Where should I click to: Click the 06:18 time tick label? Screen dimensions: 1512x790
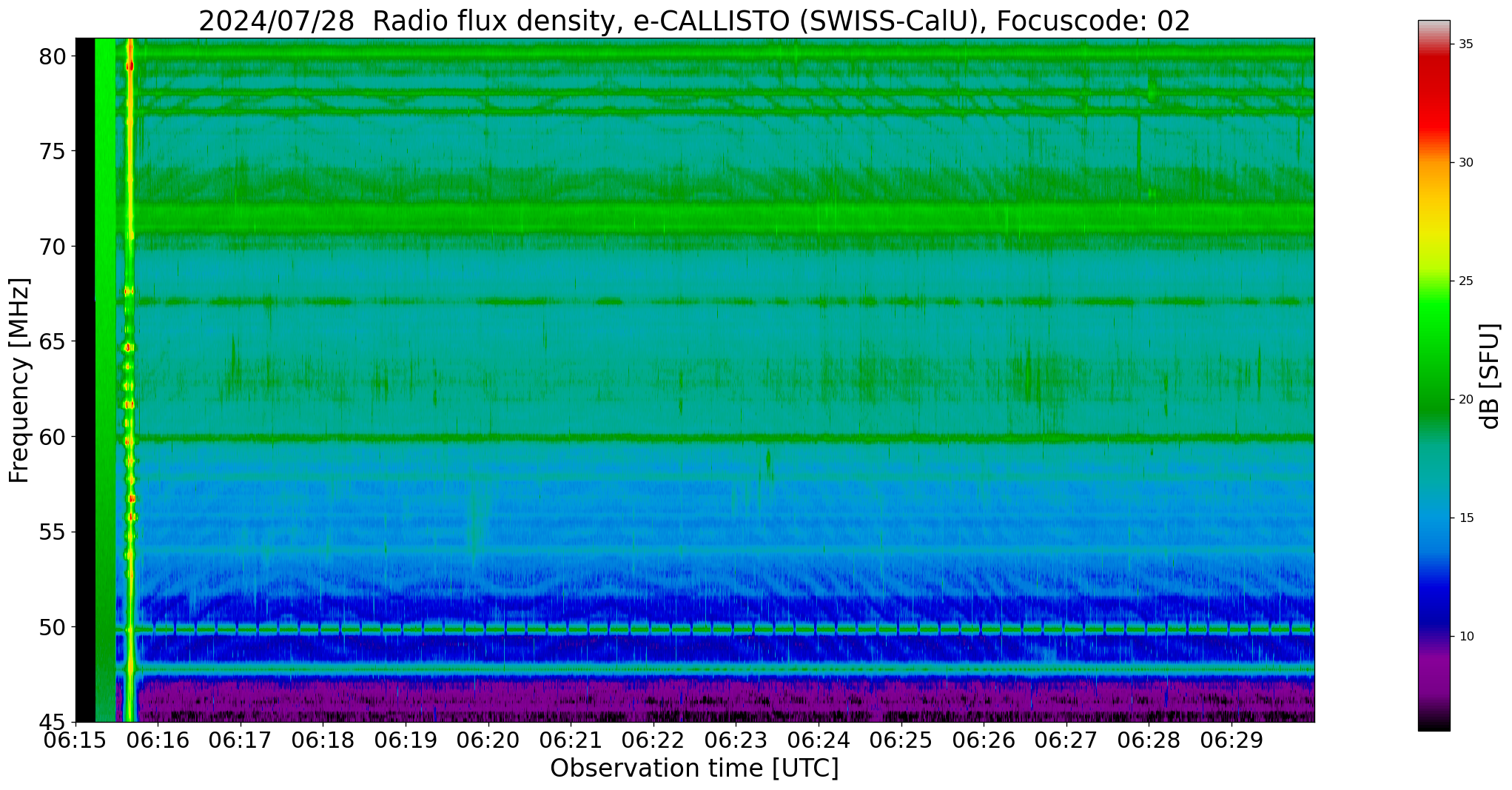[x=323, y=740]
